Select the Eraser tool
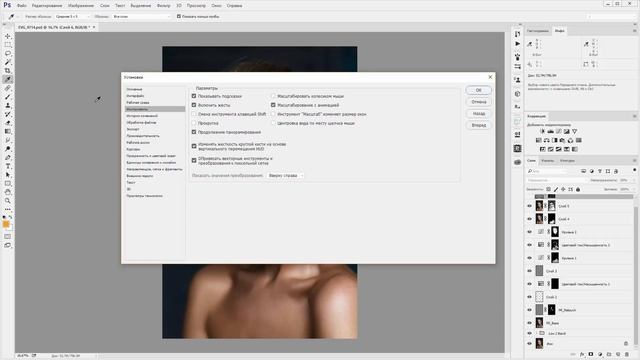Image resolution: width=640 pixels, height=360 pixels. (x=8, y=122)
